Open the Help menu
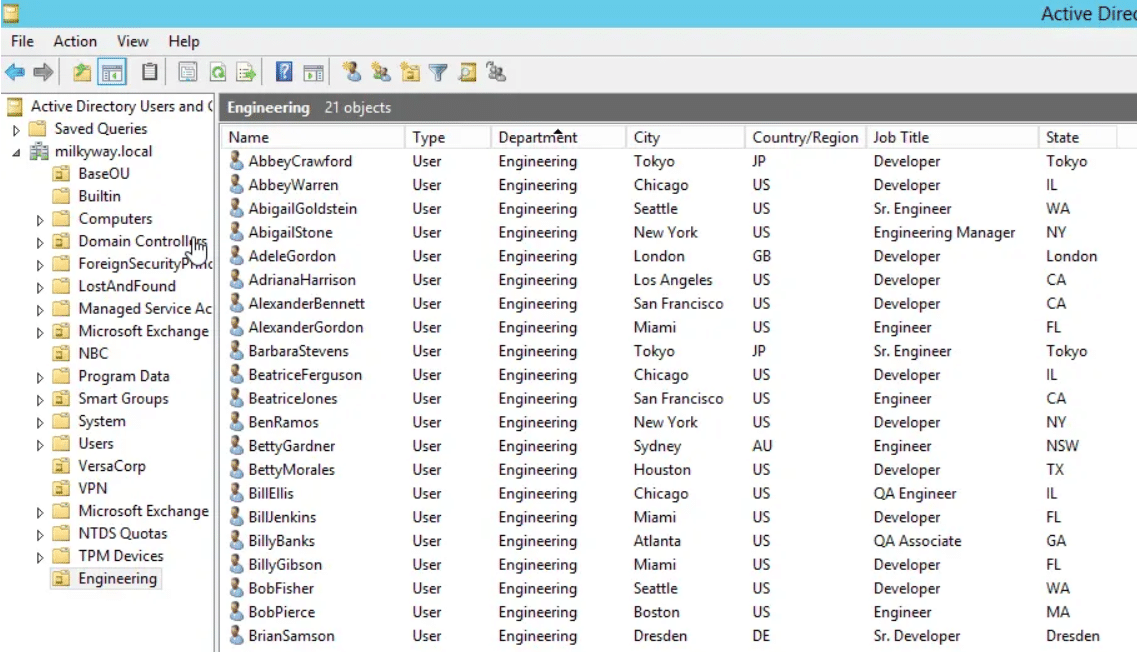 (x=183, y=41)
